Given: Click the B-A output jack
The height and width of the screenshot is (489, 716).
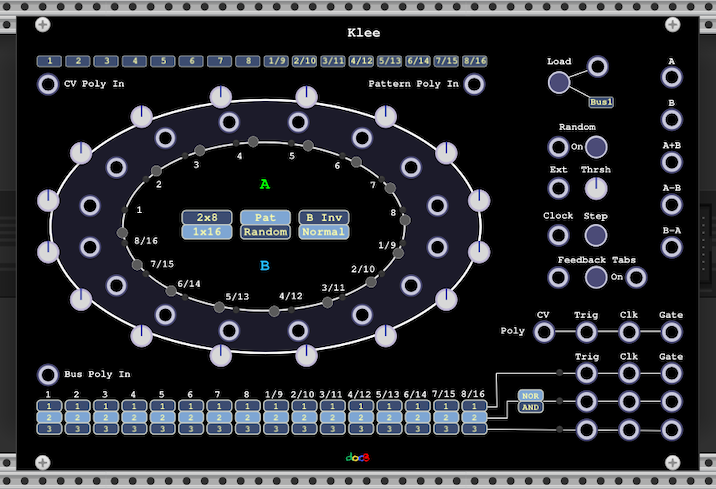Looking at the screenshot, I should 671,247.
